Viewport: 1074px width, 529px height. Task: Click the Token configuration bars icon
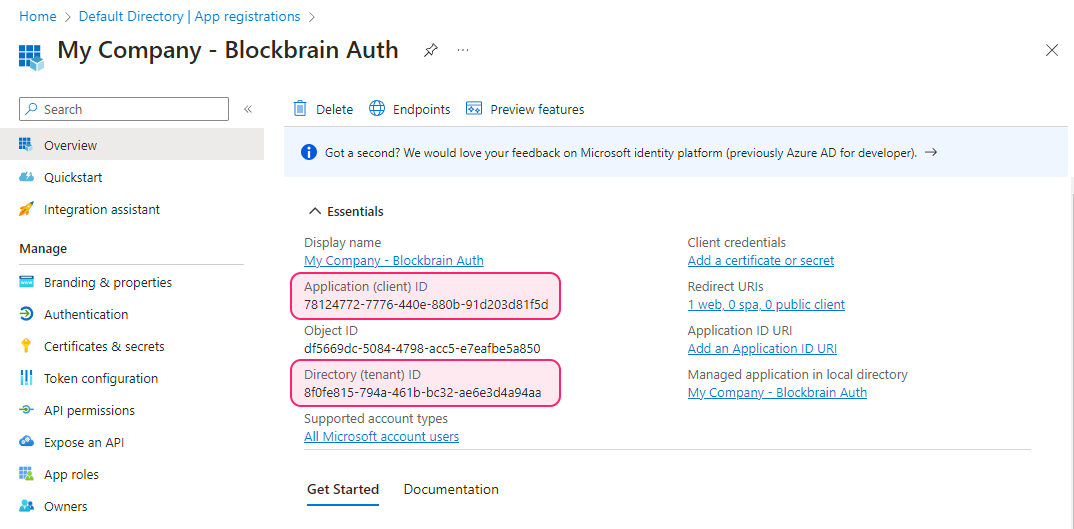26,378
